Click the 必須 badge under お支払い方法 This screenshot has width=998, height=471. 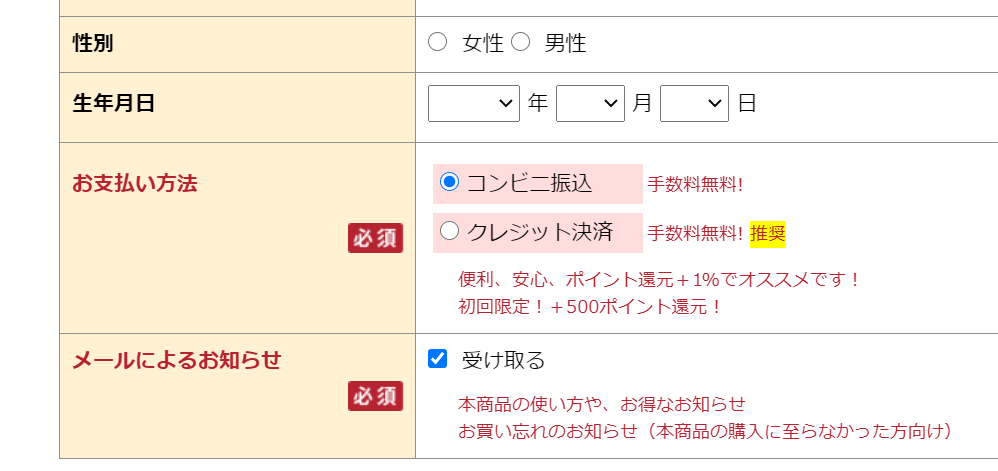pyautogui.click(x=376, y=238)
